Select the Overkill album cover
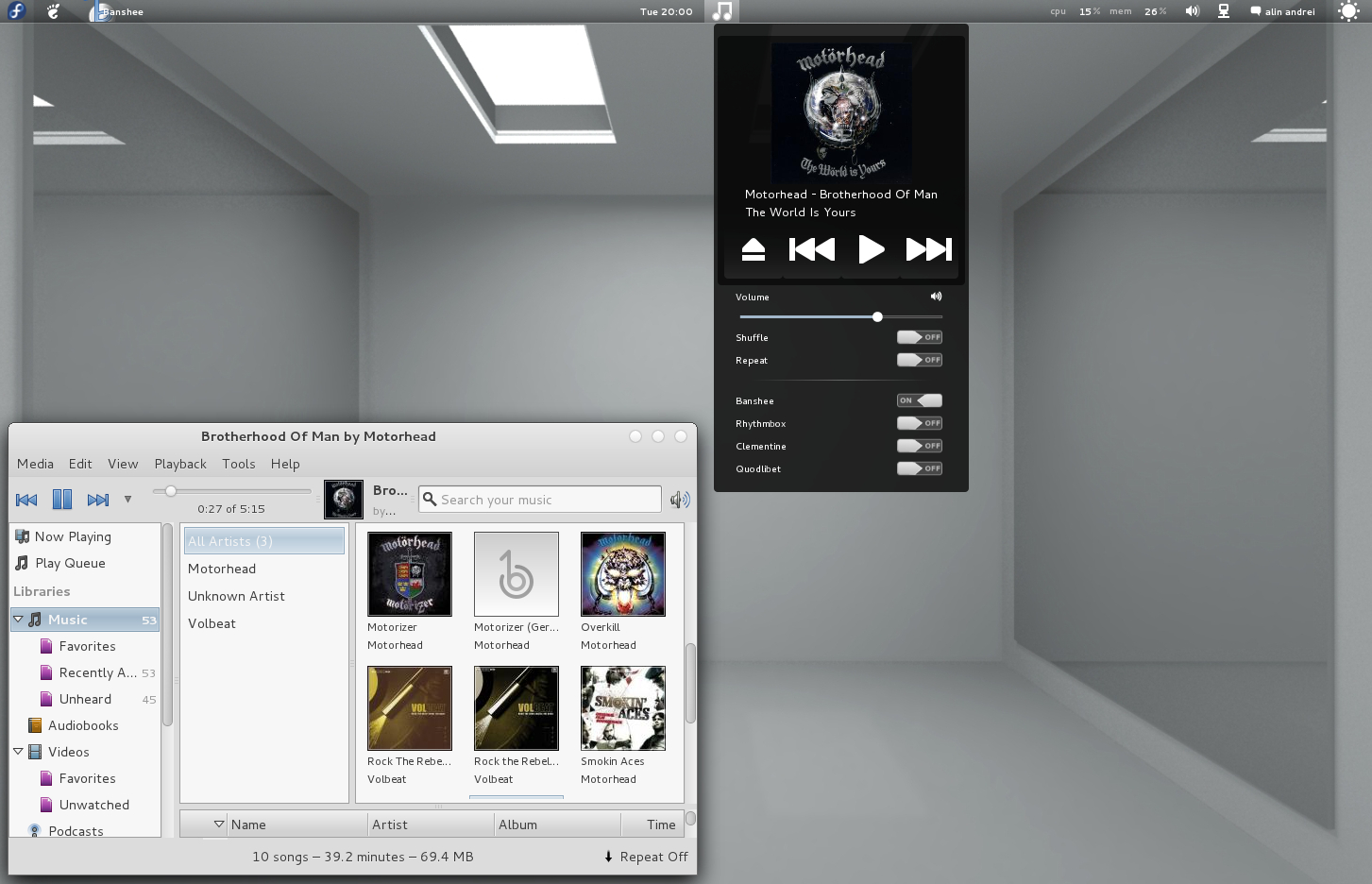1372x884 pixels. click(x=623, y=574)
